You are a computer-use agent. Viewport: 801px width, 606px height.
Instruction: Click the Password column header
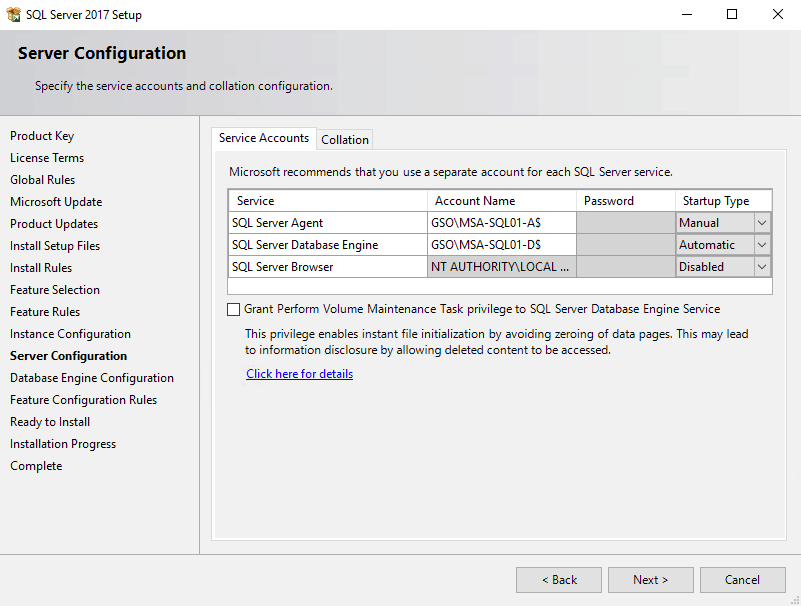click(626, 201)
